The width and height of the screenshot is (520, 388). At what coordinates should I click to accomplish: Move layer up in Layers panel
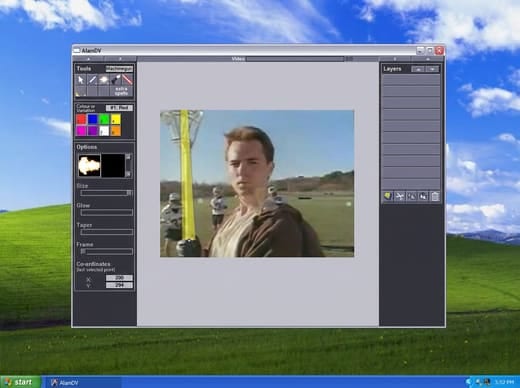point(418,69)
